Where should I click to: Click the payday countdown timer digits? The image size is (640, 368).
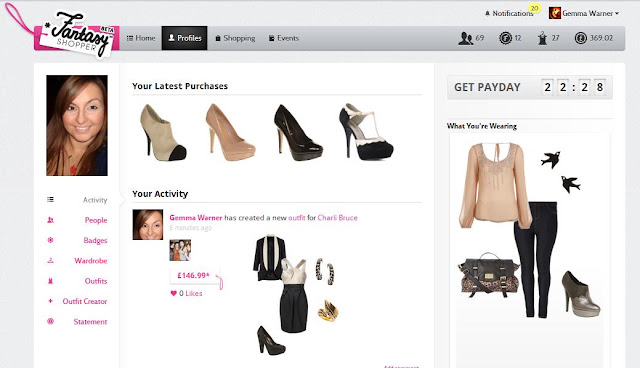tap(573, 87)
